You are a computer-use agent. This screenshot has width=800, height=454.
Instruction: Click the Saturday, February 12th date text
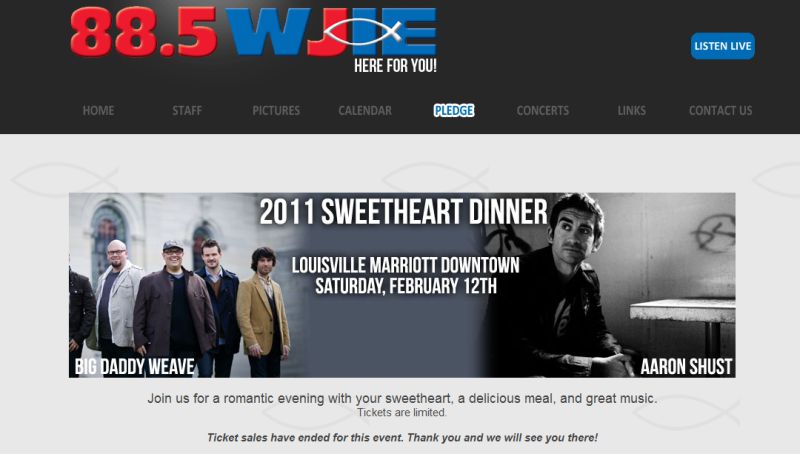(x=406, y=286)
